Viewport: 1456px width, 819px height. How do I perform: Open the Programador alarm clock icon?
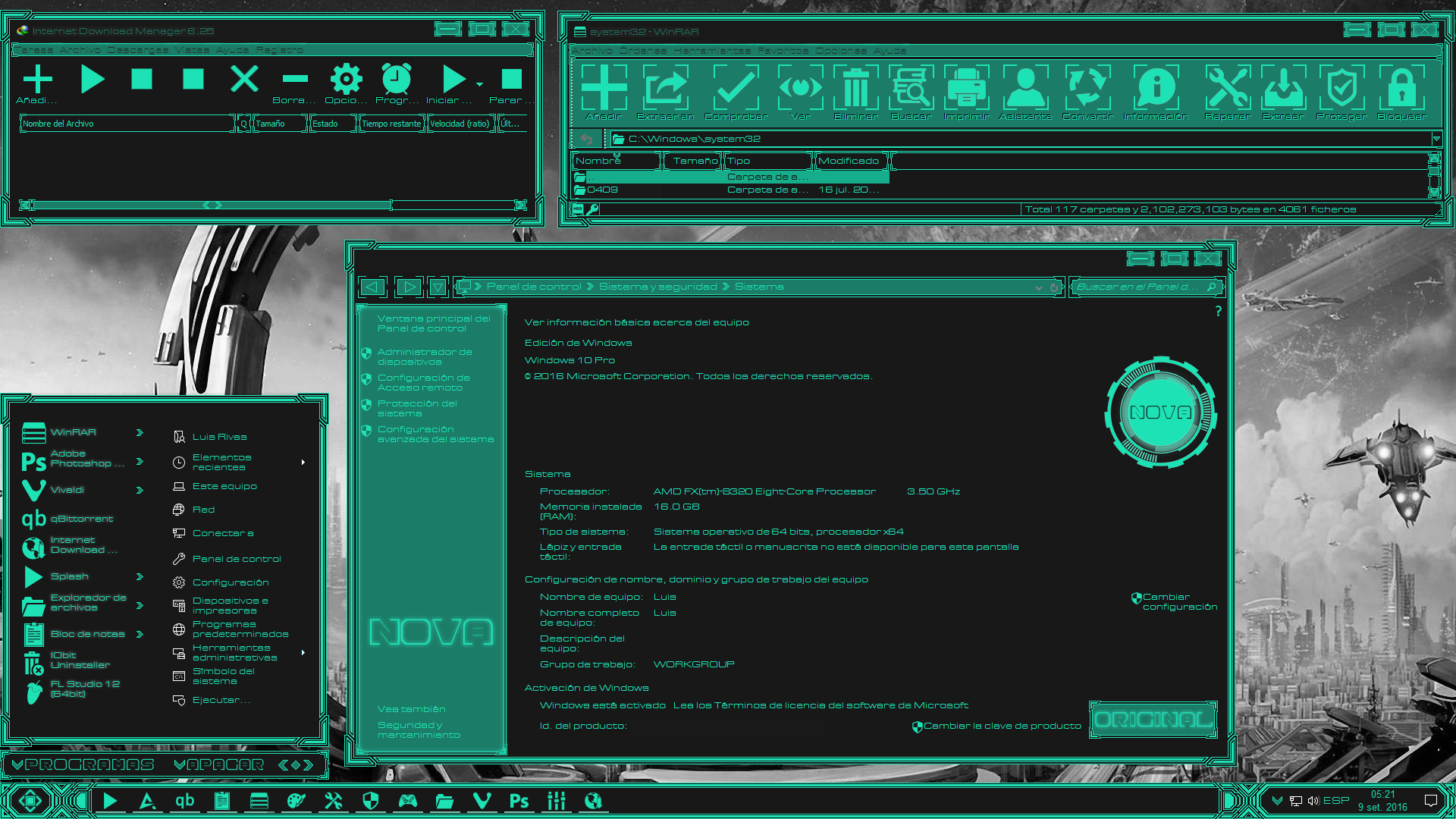click(397, 79)
